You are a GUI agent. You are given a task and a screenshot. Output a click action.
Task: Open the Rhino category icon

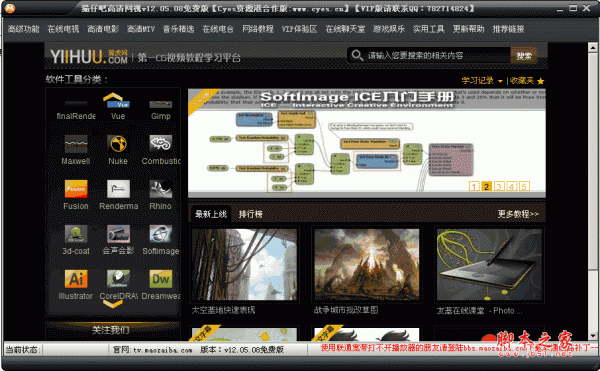pyautogui.click(x=161, y=189)
